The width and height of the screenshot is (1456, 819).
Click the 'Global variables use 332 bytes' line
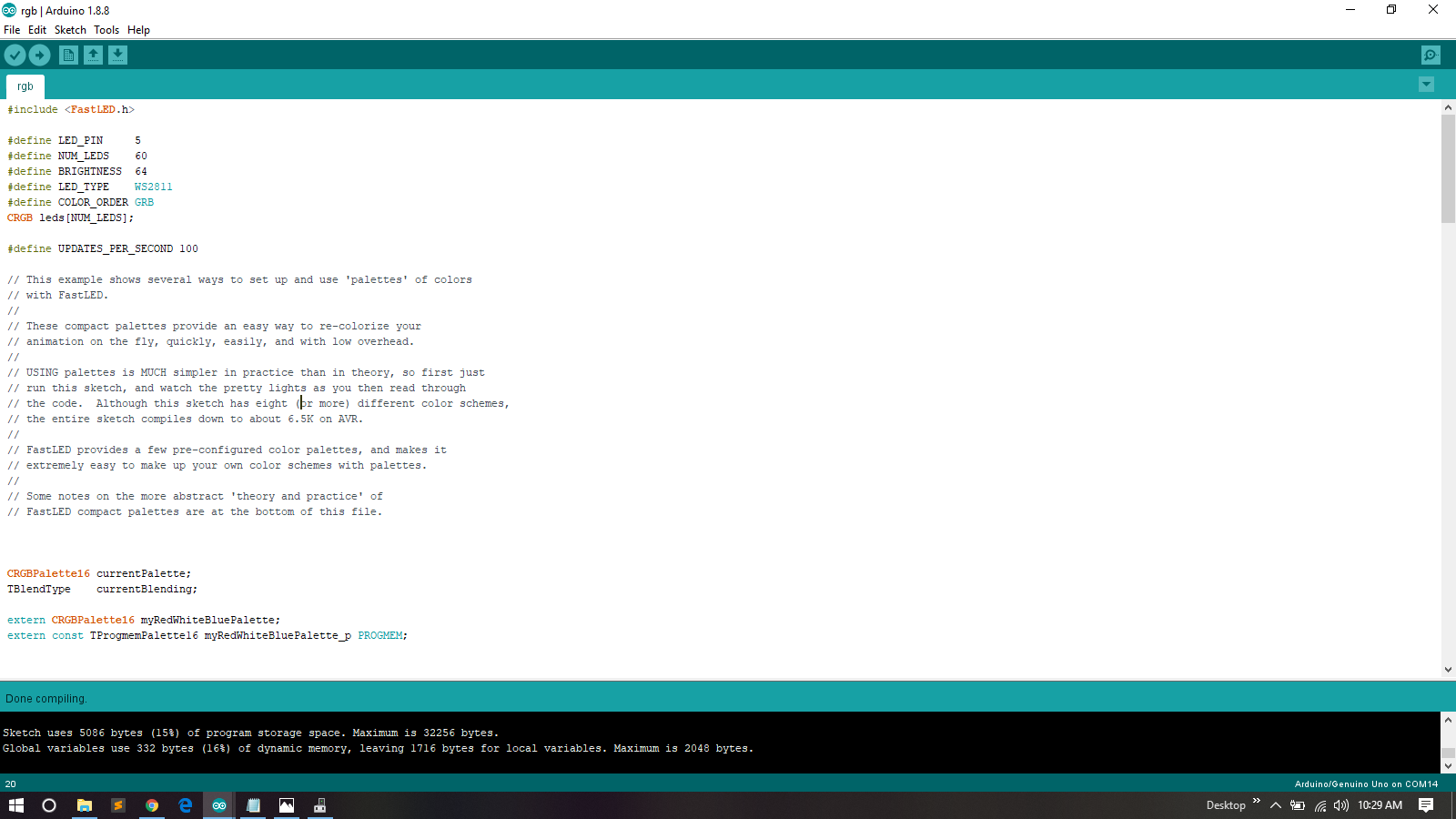[379, 749]
